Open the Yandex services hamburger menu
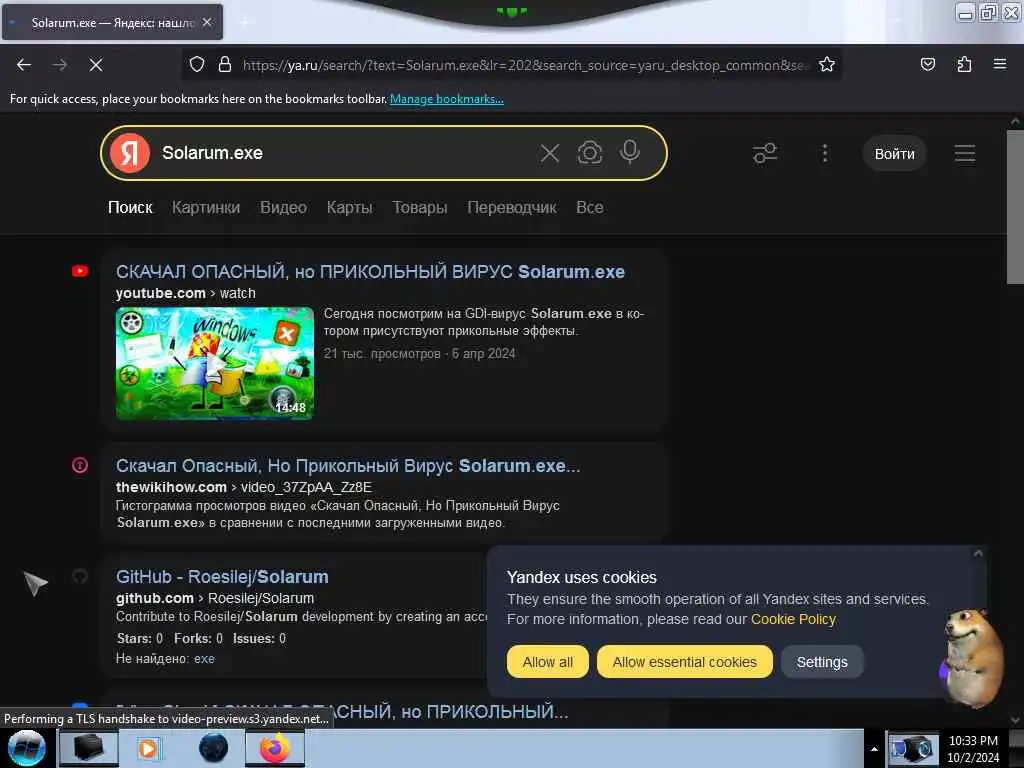This screenshot has height=768, width=1024. point(965,153)
